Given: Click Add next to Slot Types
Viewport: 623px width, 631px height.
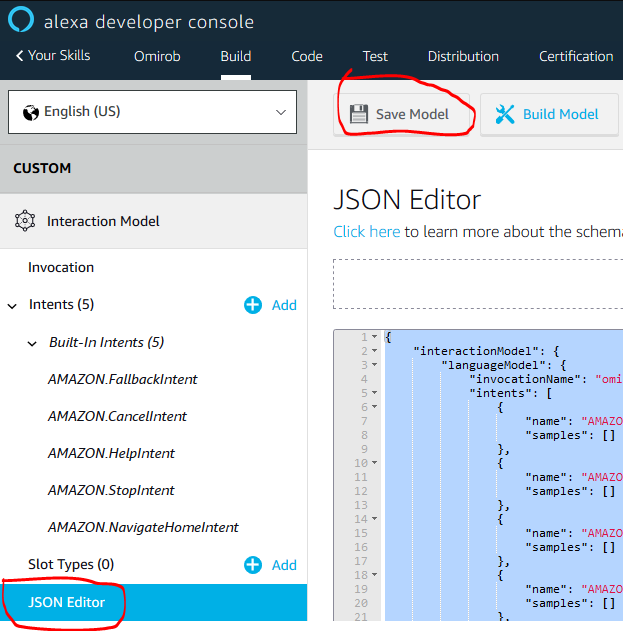Looking at the screenshot, I should pyautogui.click(x=284, y=565).
